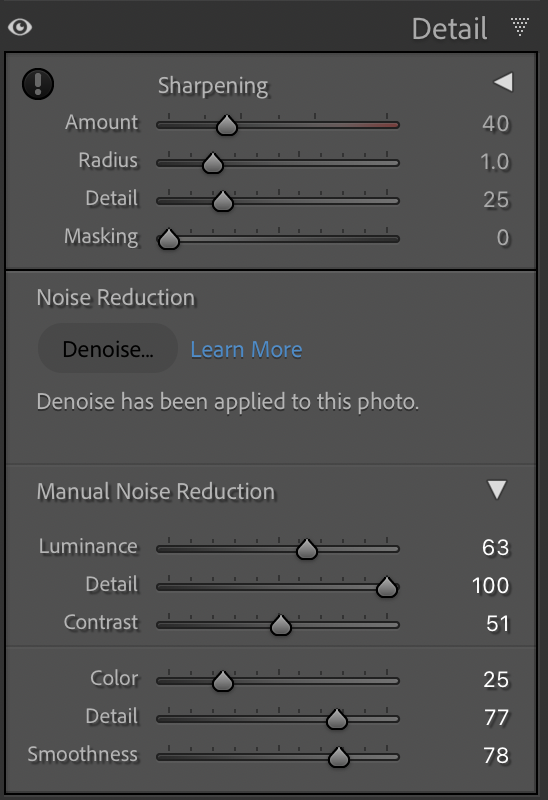Viewport: 548px width, 800px height.
Task: Click the Color noise slider handle
Action: [222, 681]
